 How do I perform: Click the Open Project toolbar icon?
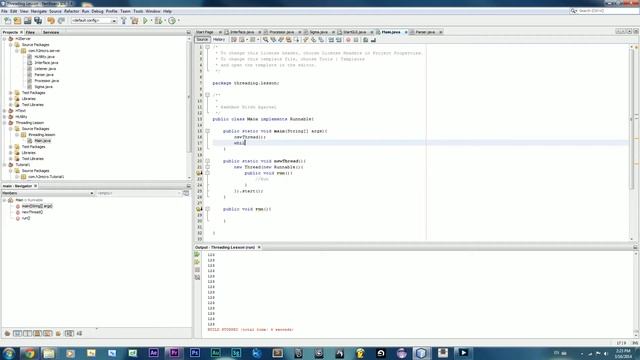28,20
